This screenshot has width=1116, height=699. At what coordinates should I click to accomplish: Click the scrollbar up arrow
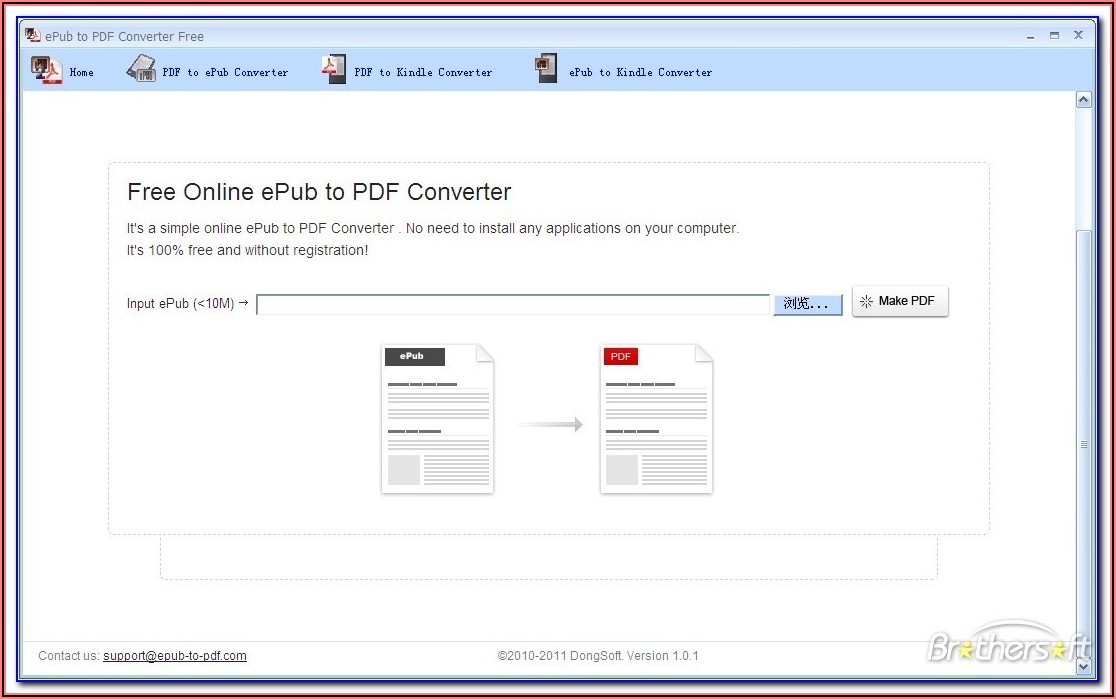pyautogui.click(x=1083, y=100)
